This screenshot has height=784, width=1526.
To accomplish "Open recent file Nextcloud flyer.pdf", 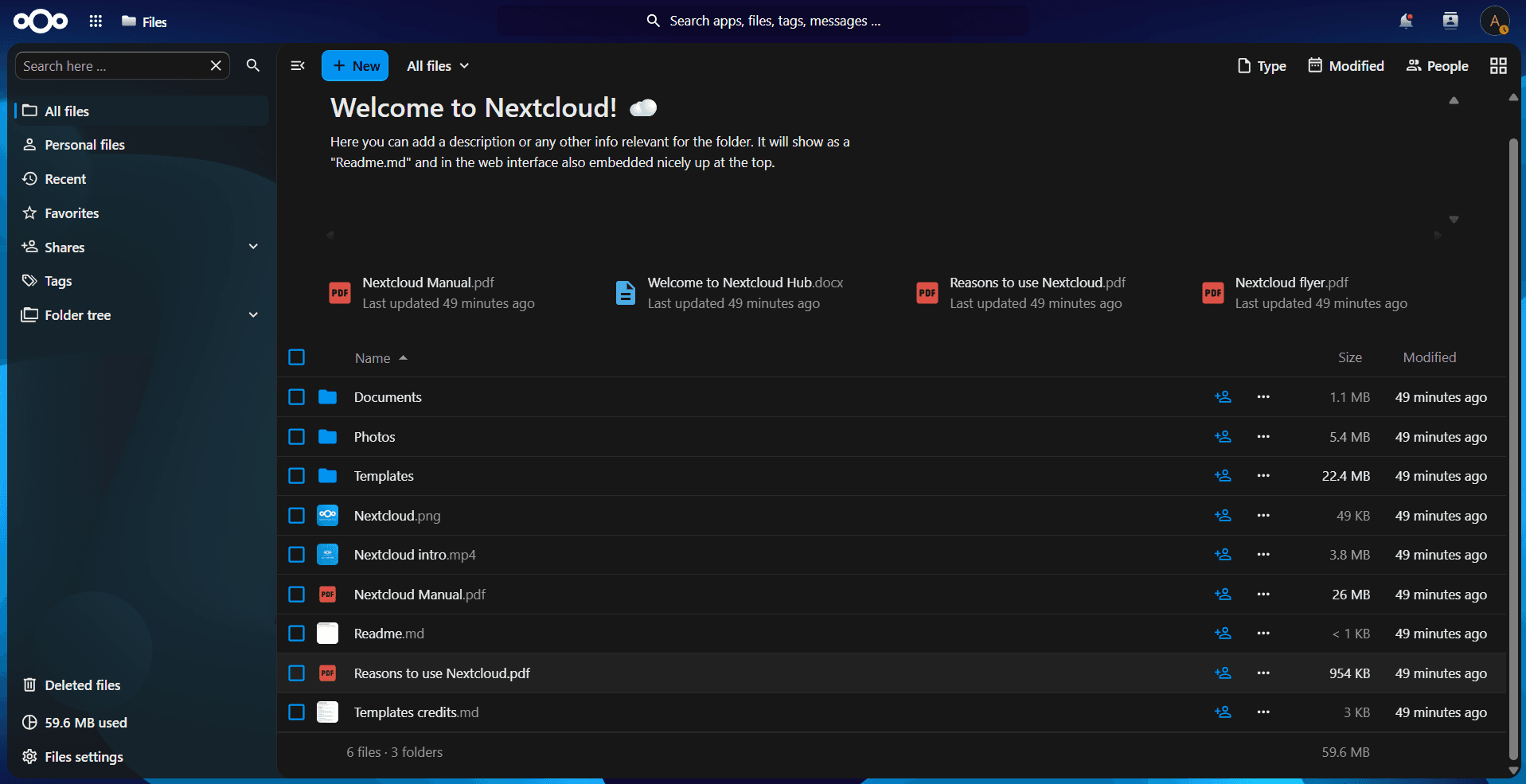I will coord(1305,293).
